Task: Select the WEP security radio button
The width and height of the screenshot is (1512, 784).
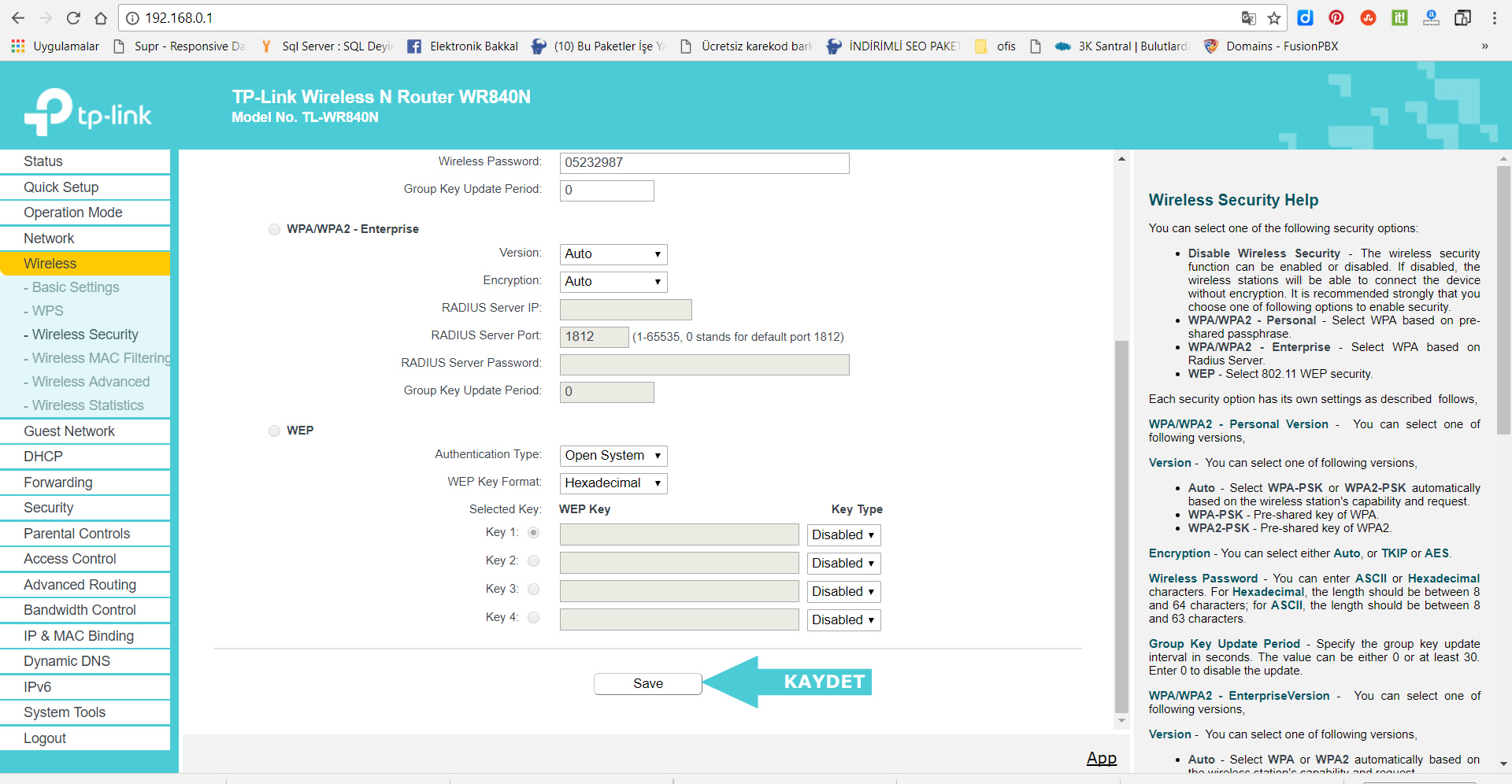Action: coord(274,431)
